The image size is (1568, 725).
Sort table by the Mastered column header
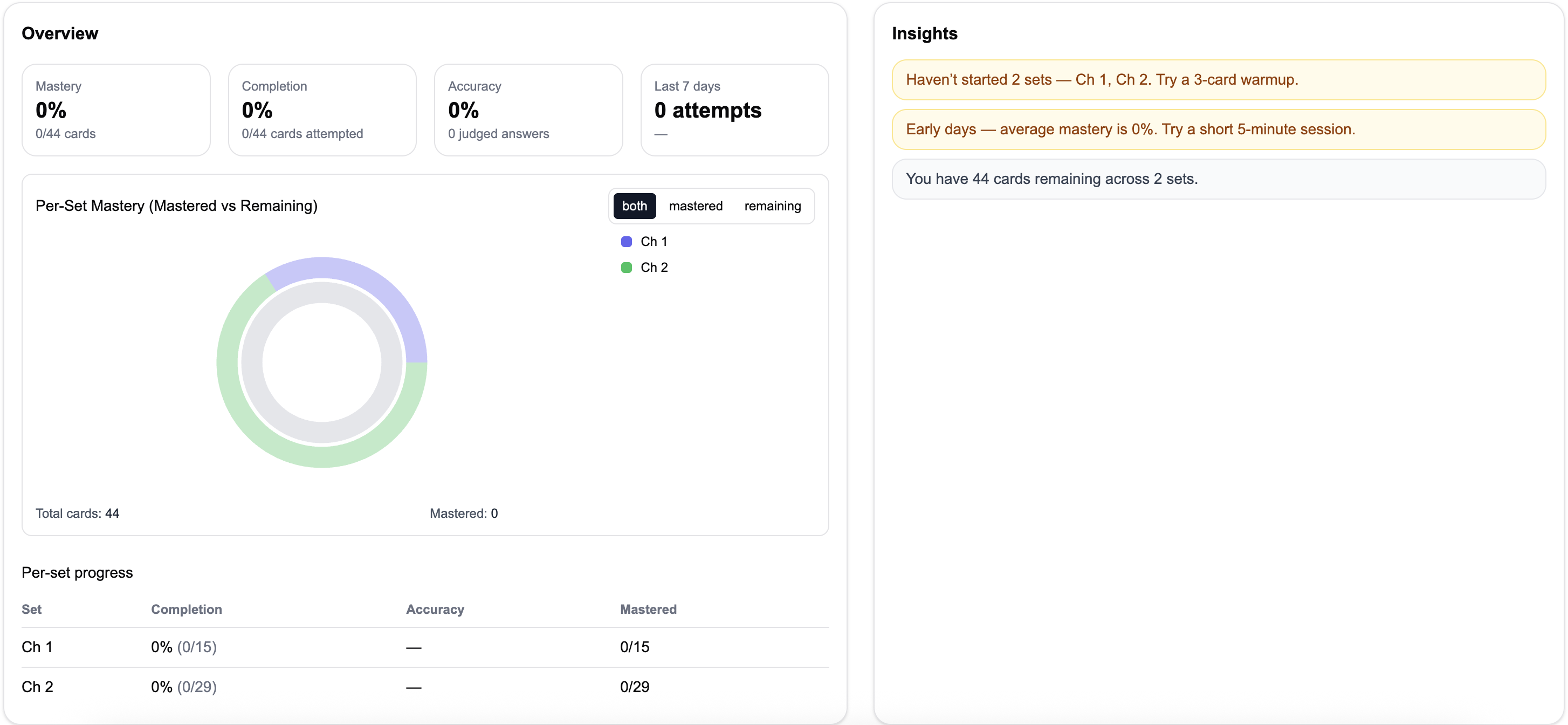pyautogui.click(x=648, y=610)
